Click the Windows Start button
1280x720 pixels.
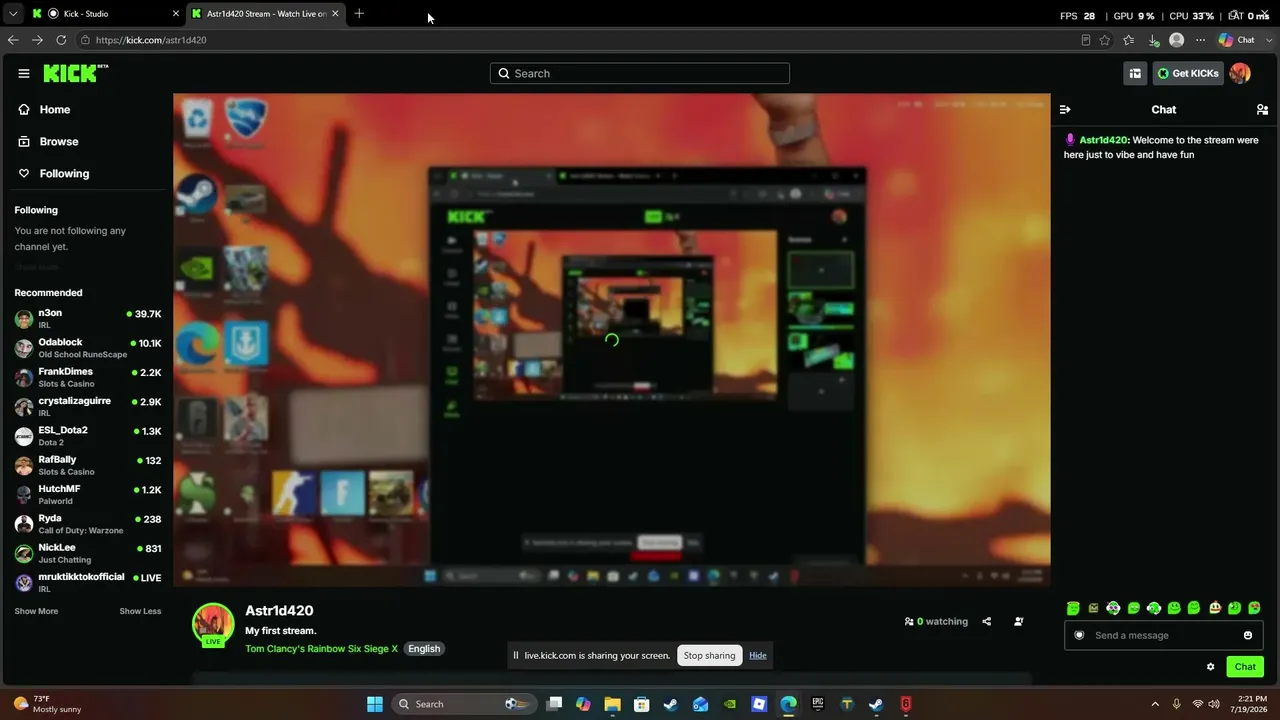coord(375,704)
